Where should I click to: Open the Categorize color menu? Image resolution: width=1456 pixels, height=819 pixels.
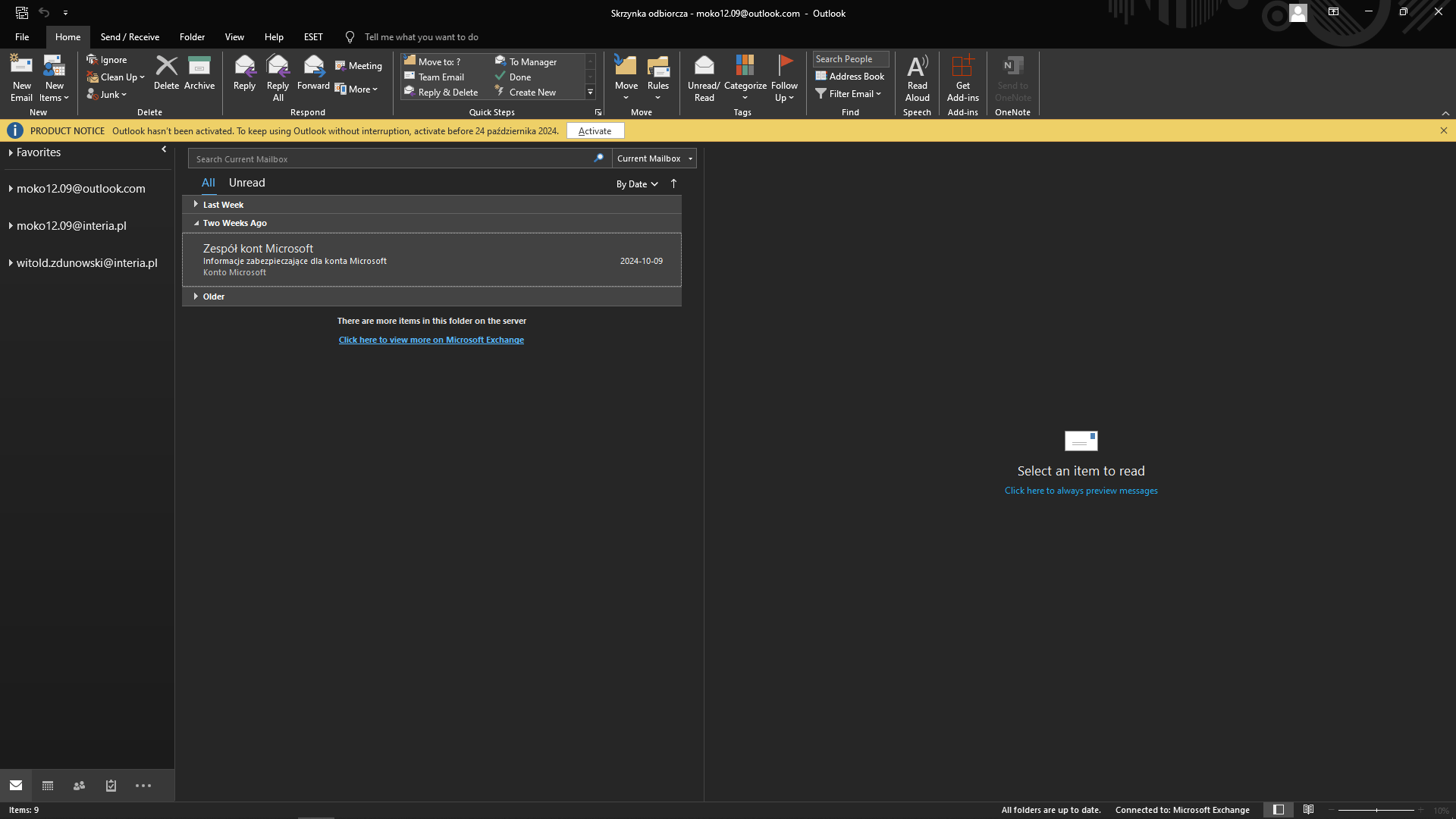tap(745, 77)
